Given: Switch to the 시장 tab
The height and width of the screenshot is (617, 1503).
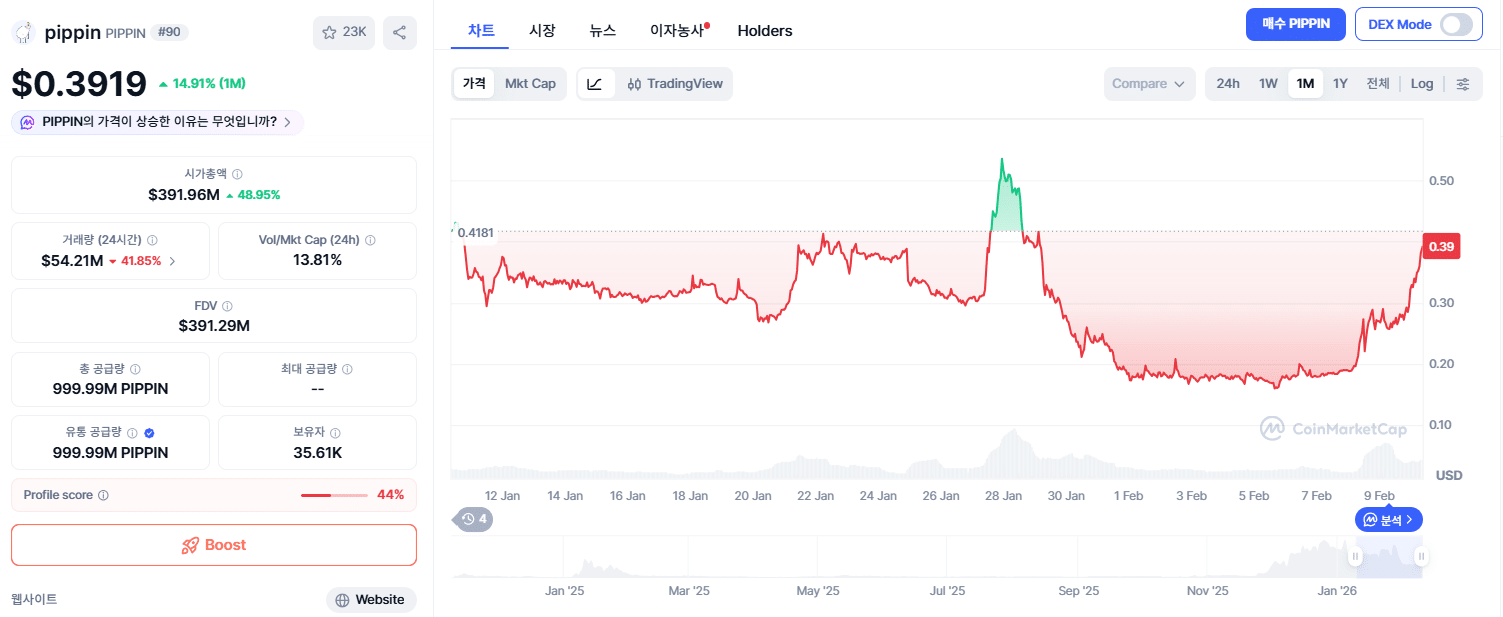Looking at the screenshot, I should (x=542, y=30).
